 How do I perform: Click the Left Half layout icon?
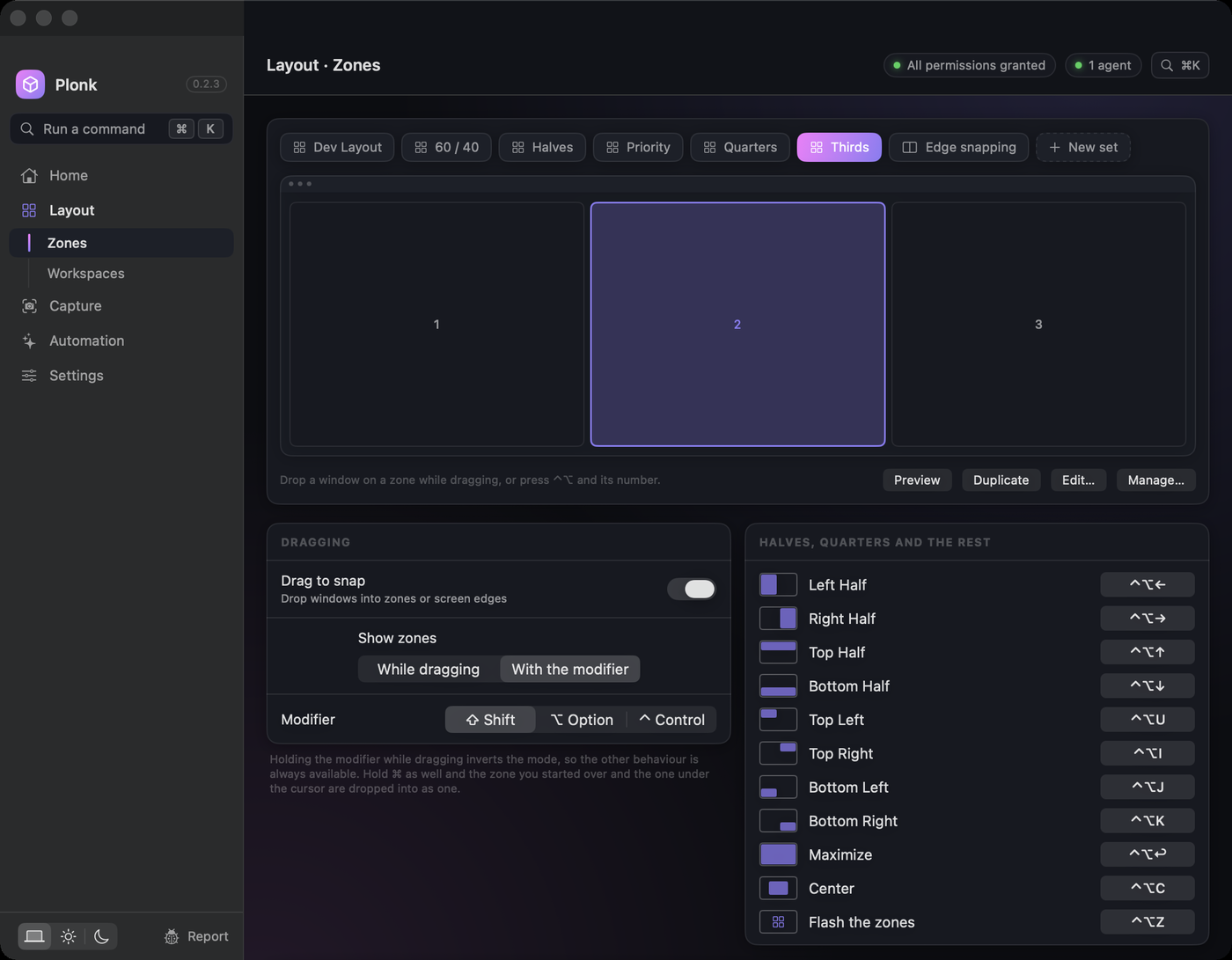(778, 584)
